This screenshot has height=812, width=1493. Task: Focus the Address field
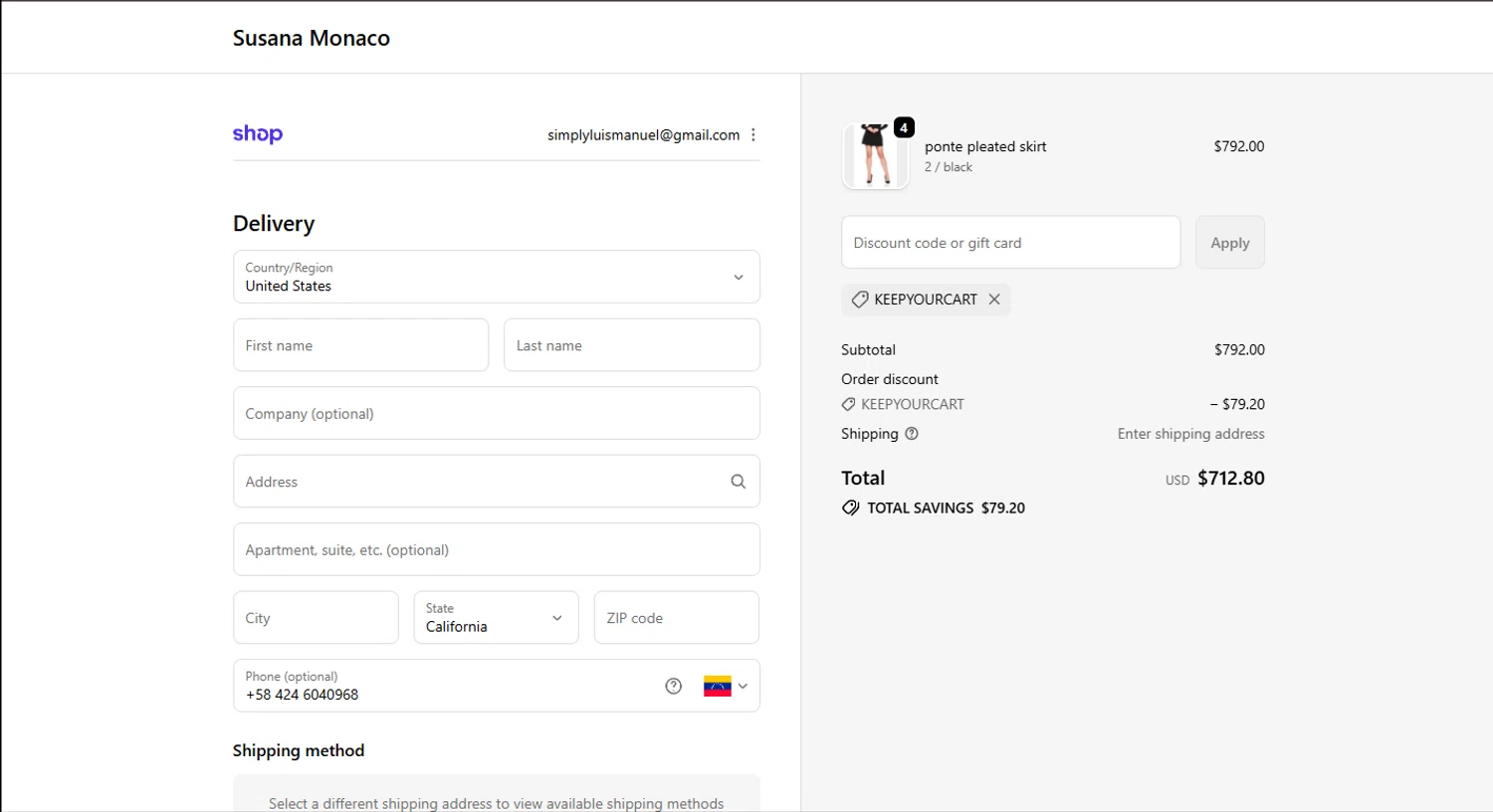pos(497,482)
